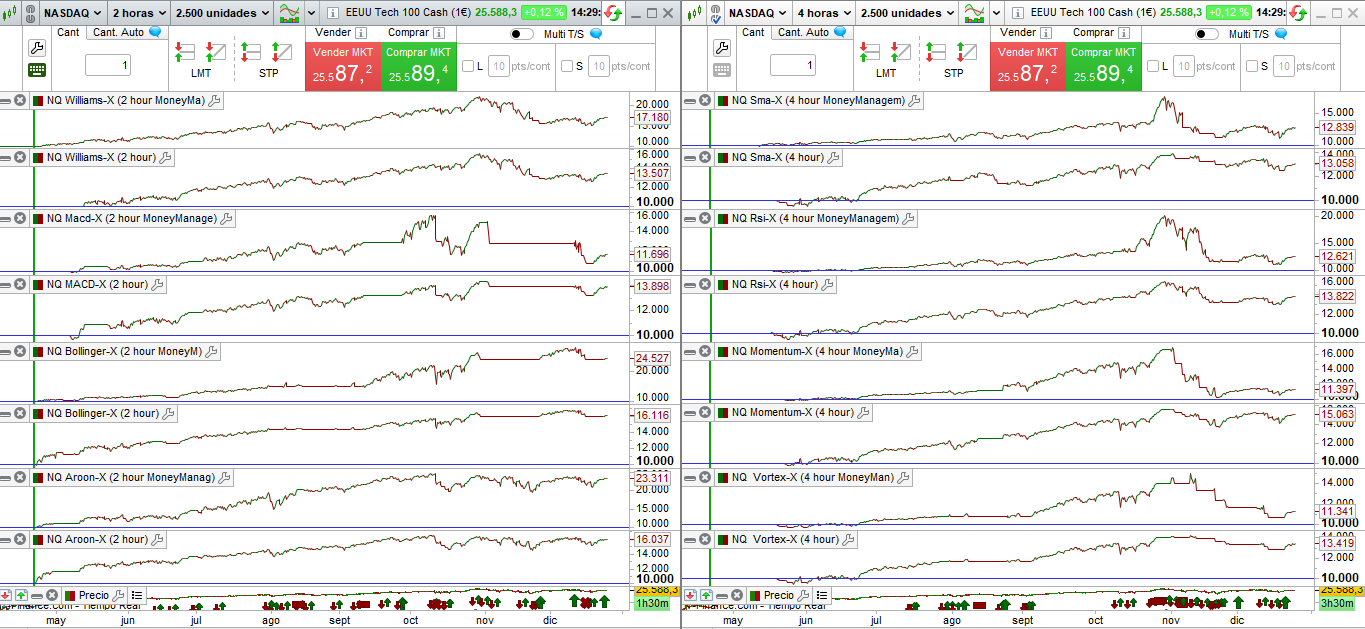The height and width of the screenshot is (629, 1365).
Task: Switch to Cant. Auto tab in left panel
Action: [x=118, y=32]
